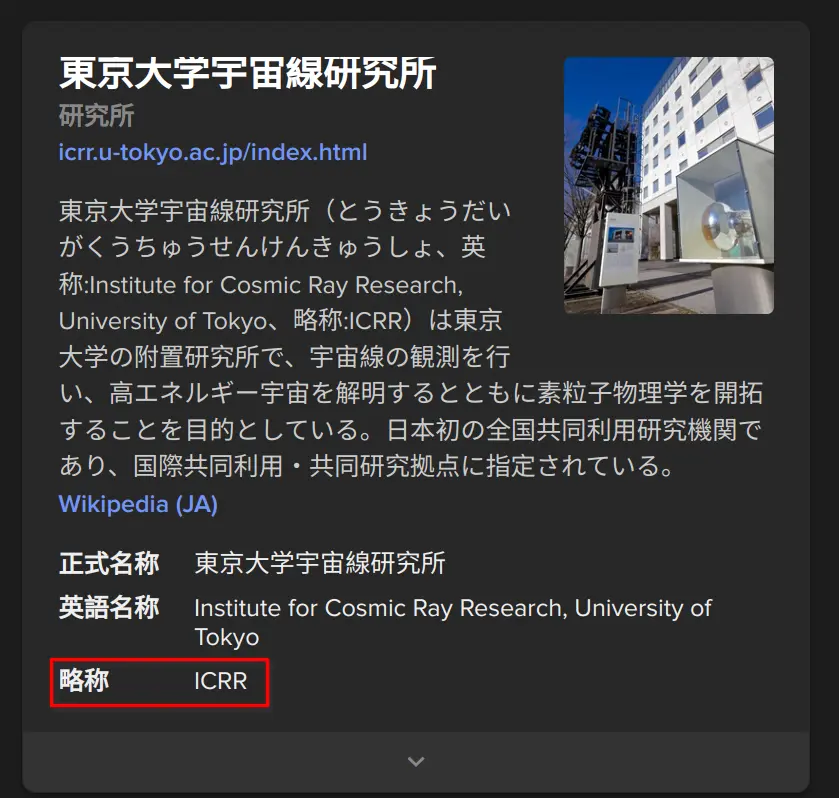Click the 東京大学宇宙線研究所 value beside 正式名称
839x798 pixels.
pos(320,563)
